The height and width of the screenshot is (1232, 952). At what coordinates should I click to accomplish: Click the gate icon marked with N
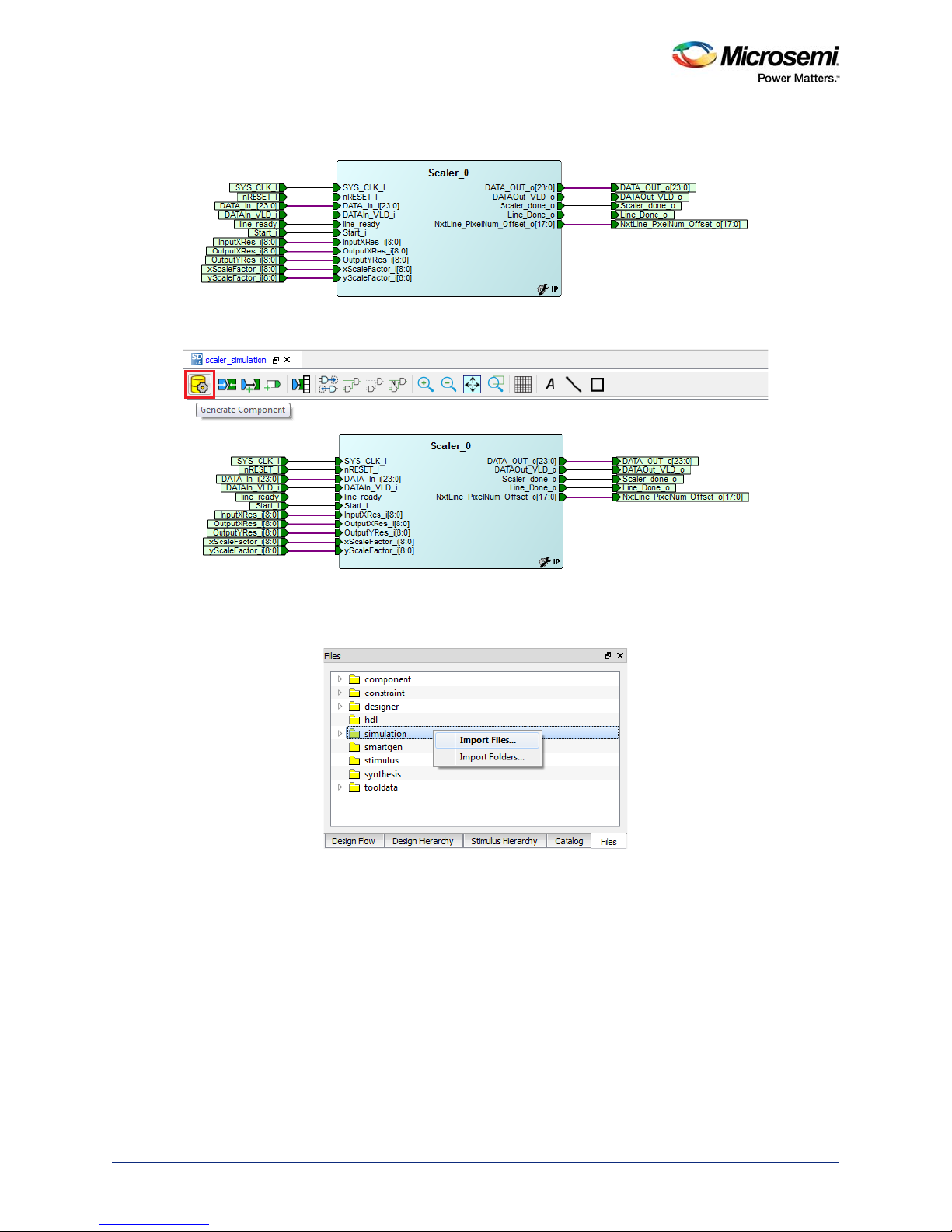(x=398, y=385)
